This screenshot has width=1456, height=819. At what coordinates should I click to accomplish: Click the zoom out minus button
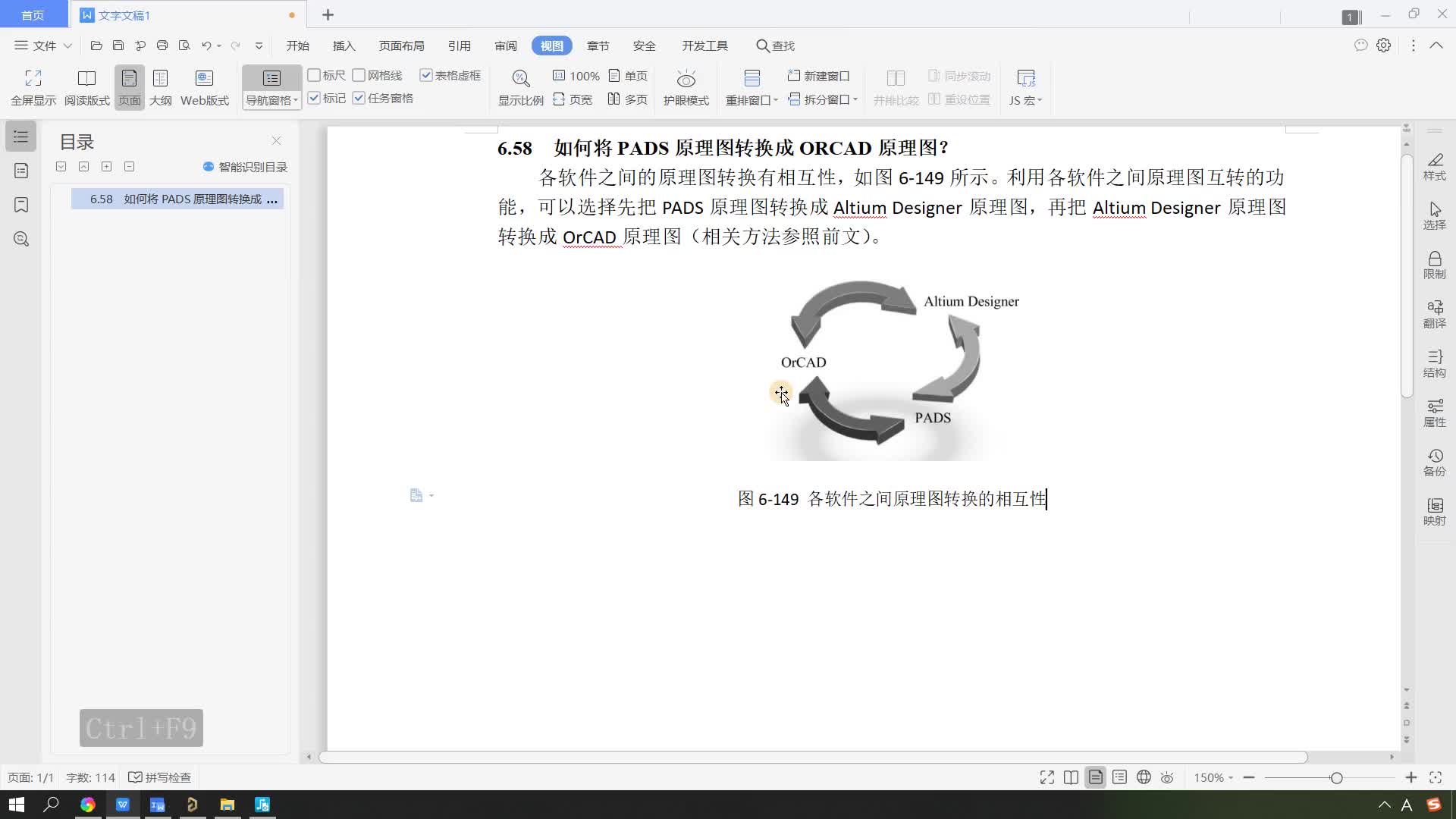[1249, 777]
